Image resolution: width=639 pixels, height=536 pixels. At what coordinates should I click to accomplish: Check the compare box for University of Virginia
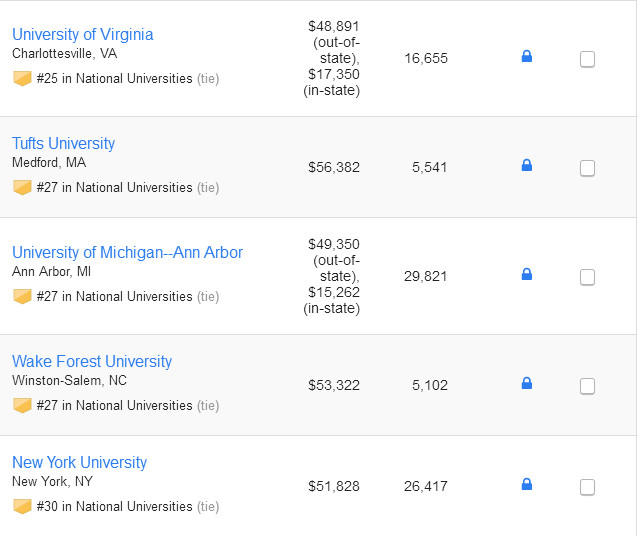click(587, 59)
